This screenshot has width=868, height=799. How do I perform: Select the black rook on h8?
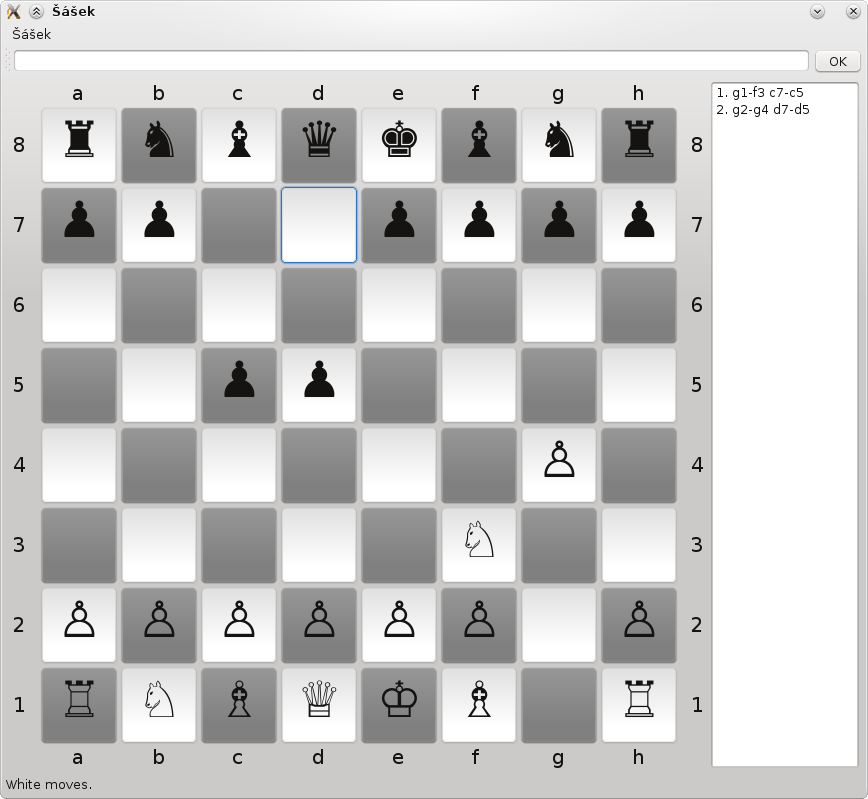point(639,145)
